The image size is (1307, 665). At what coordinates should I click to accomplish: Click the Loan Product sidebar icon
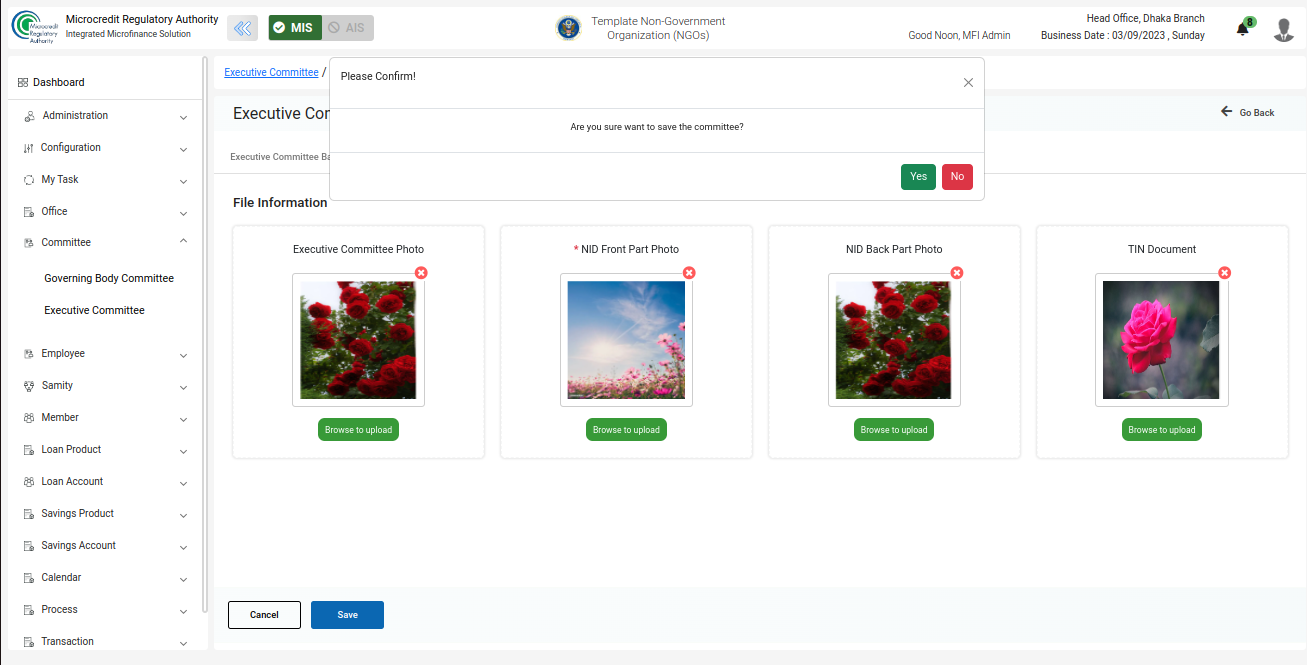29,450
